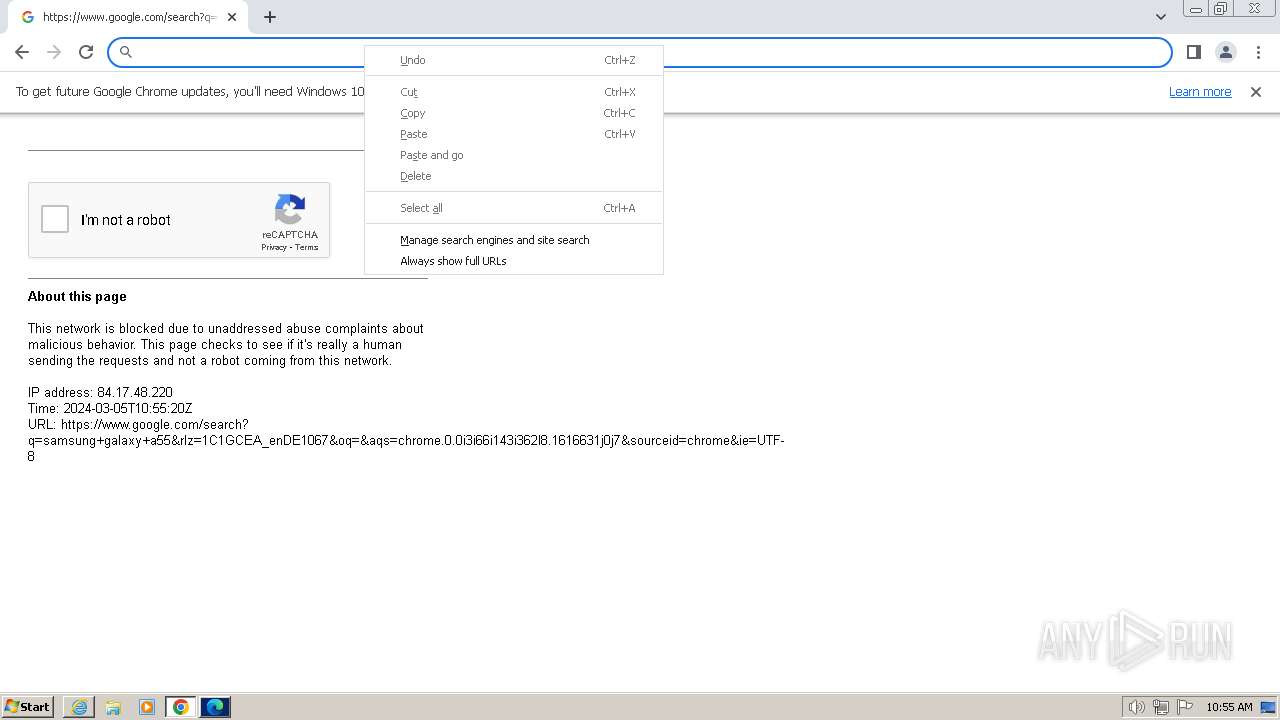Click the Chrome updates Windows 10 notice text
This screenshot has height=720, width=1280.
[190, 92]
